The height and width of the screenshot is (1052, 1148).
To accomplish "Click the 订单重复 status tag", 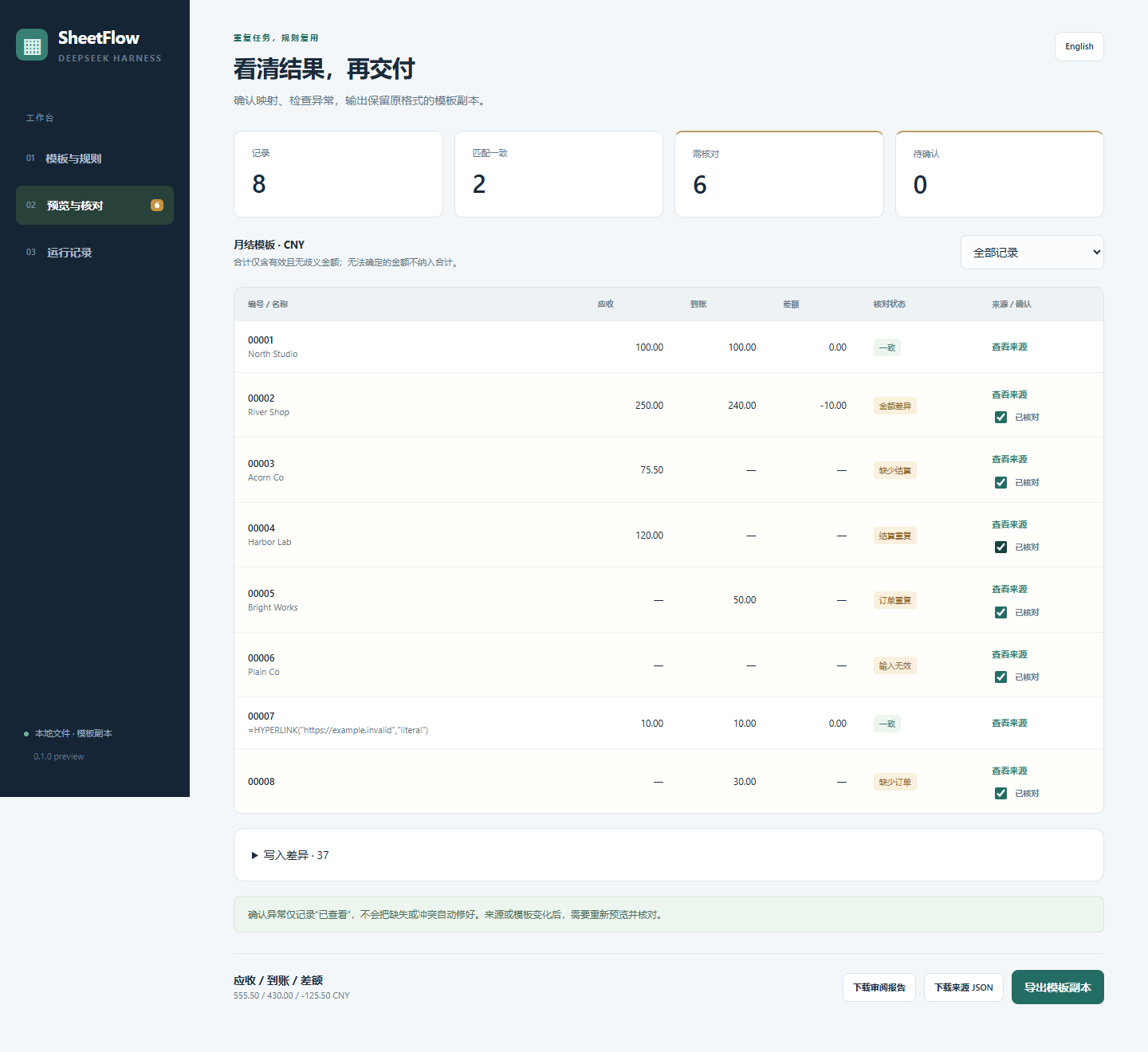I will [x=895, y=600].
